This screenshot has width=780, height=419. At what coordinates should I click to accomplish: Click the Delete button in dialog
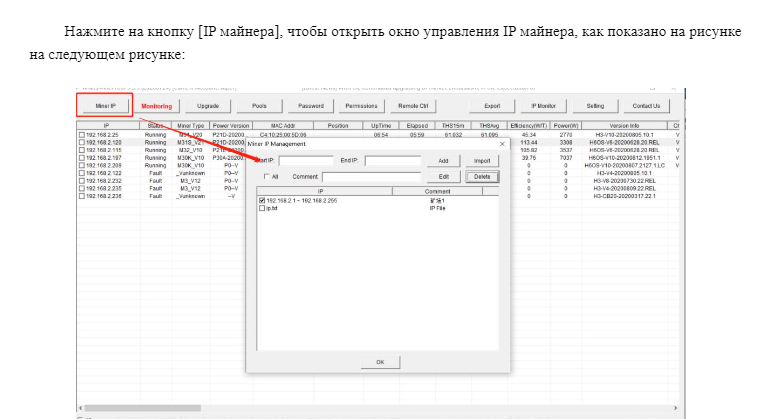482,177
